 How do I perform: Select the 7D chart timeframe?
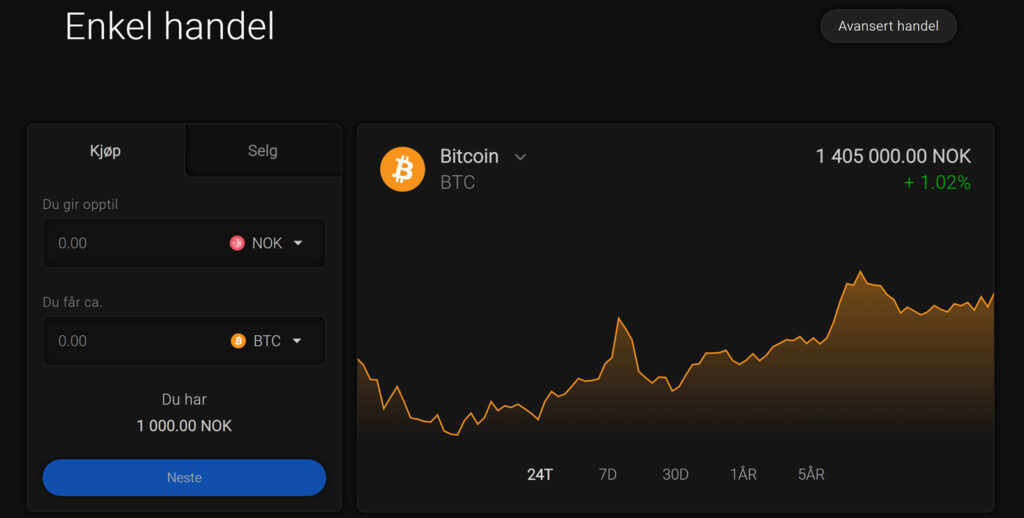(608, 474)
